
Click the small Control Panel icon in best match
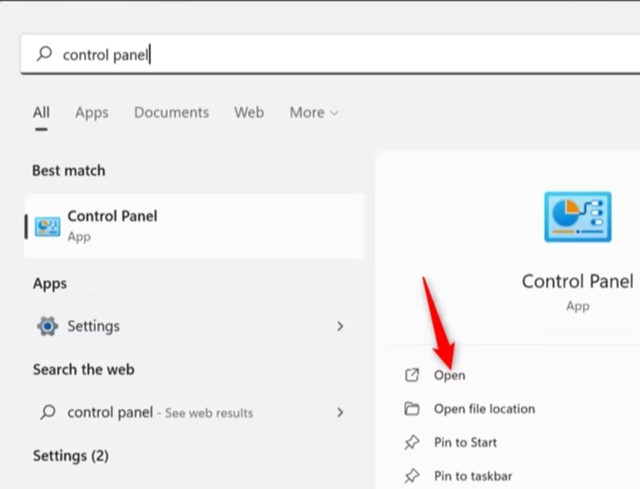point(47,227)
